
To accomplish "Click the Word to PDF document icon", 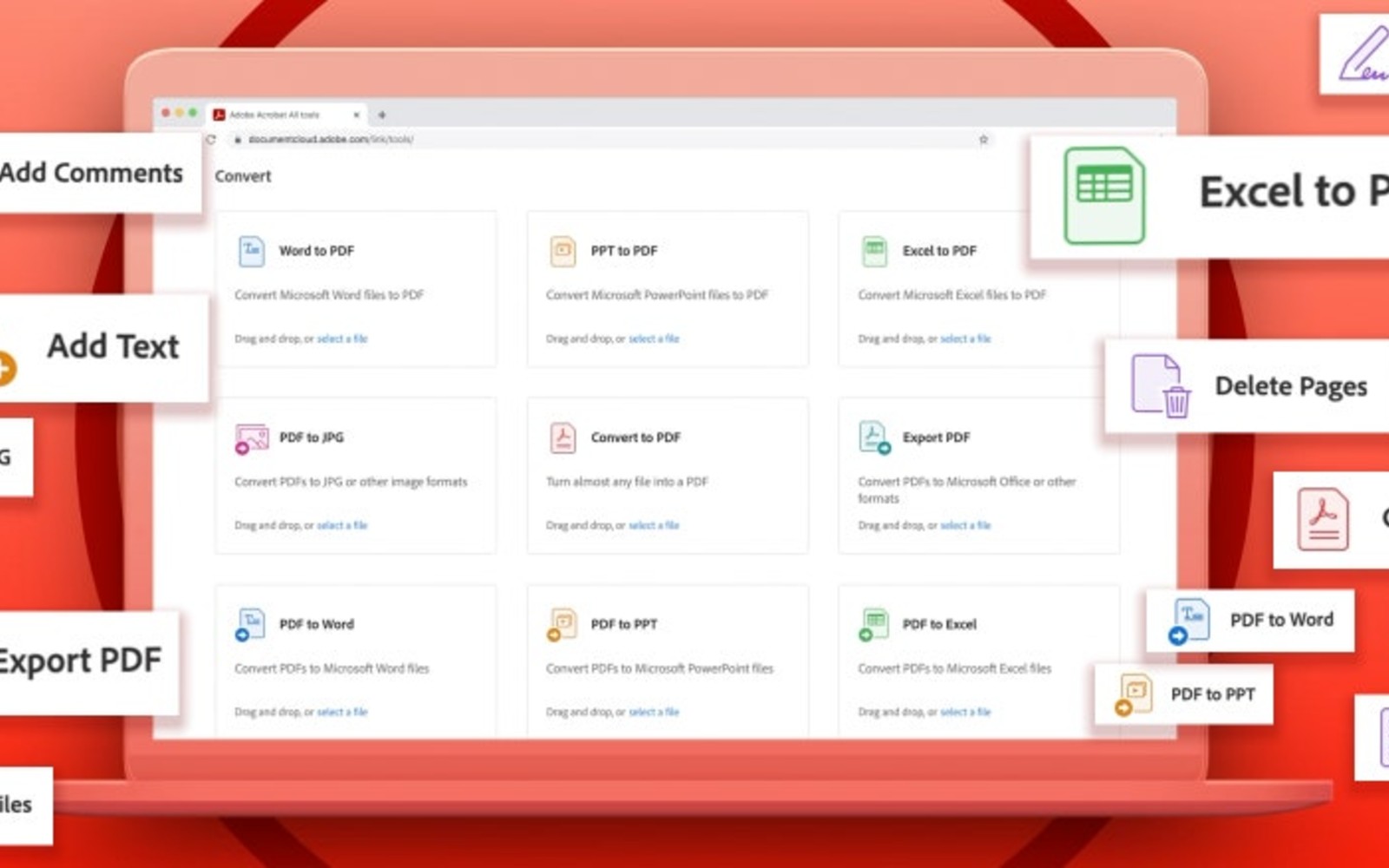I will point(251,251).
